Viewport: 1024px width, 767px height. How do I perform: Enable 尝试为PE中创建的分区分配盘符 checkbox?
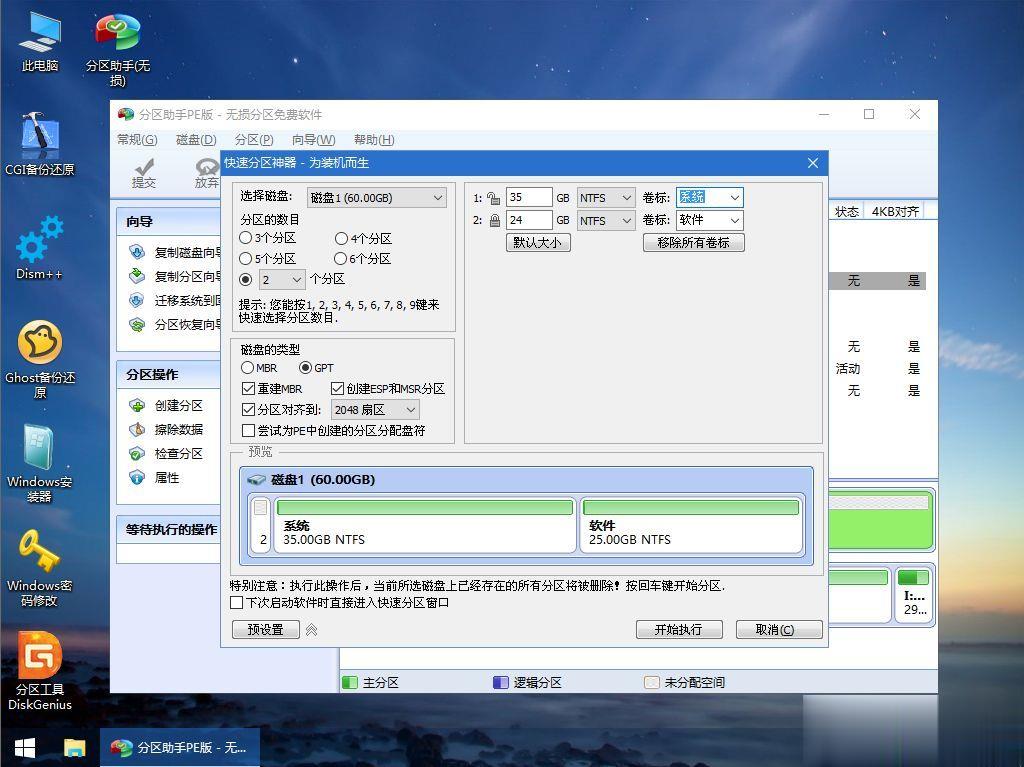point(248,431)
